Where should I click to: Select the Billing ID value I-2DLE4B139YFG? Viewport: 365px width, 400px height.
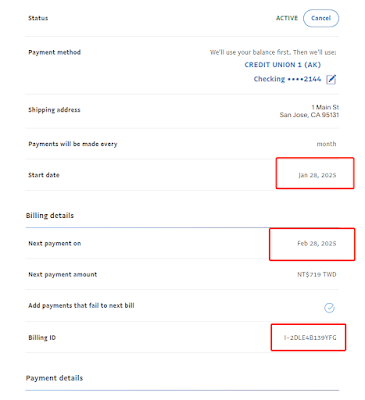point(310,338)
